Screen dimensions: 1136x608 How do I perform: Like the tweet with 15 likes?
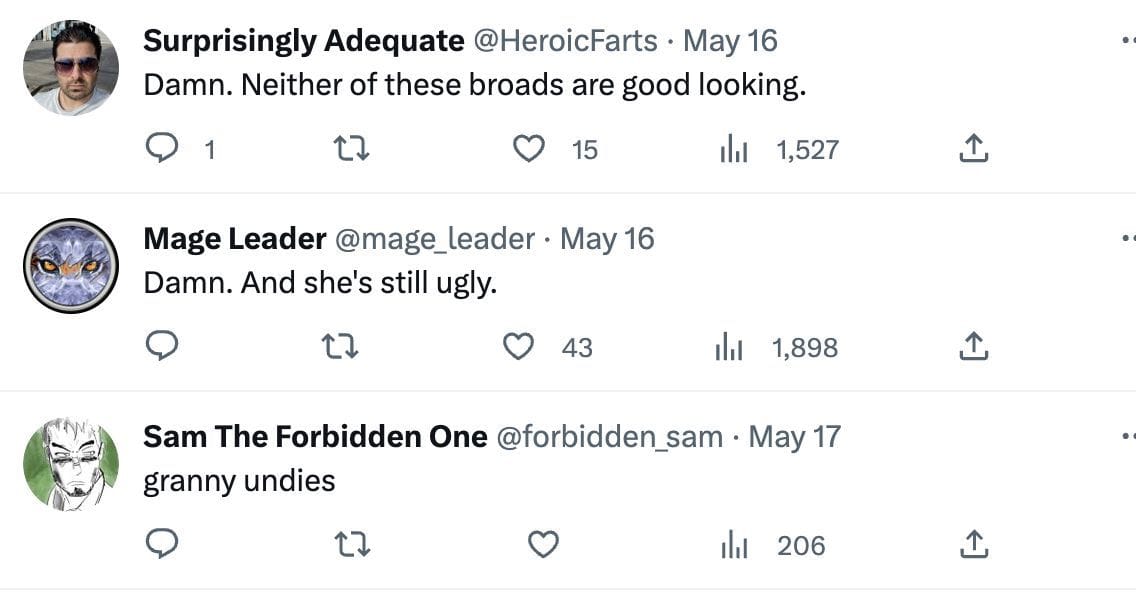(x=528, y=149)
